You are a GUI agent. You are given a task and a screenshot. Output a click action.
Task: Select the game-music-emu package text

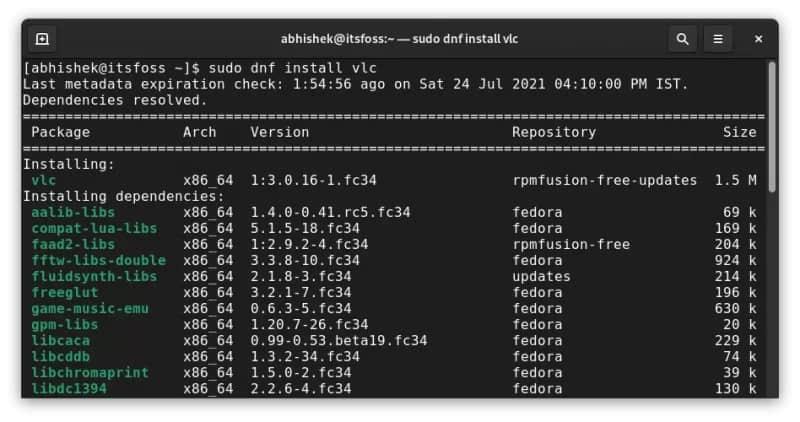[x=90, y=308]
